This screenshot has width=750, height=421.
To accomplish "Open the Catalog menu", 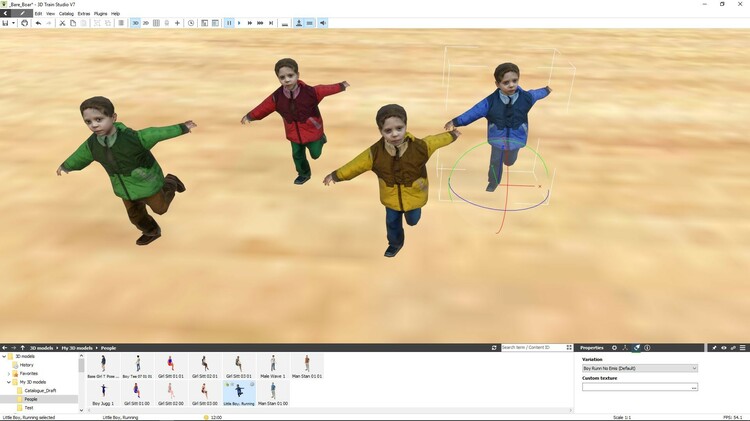I will click(66, 13).
